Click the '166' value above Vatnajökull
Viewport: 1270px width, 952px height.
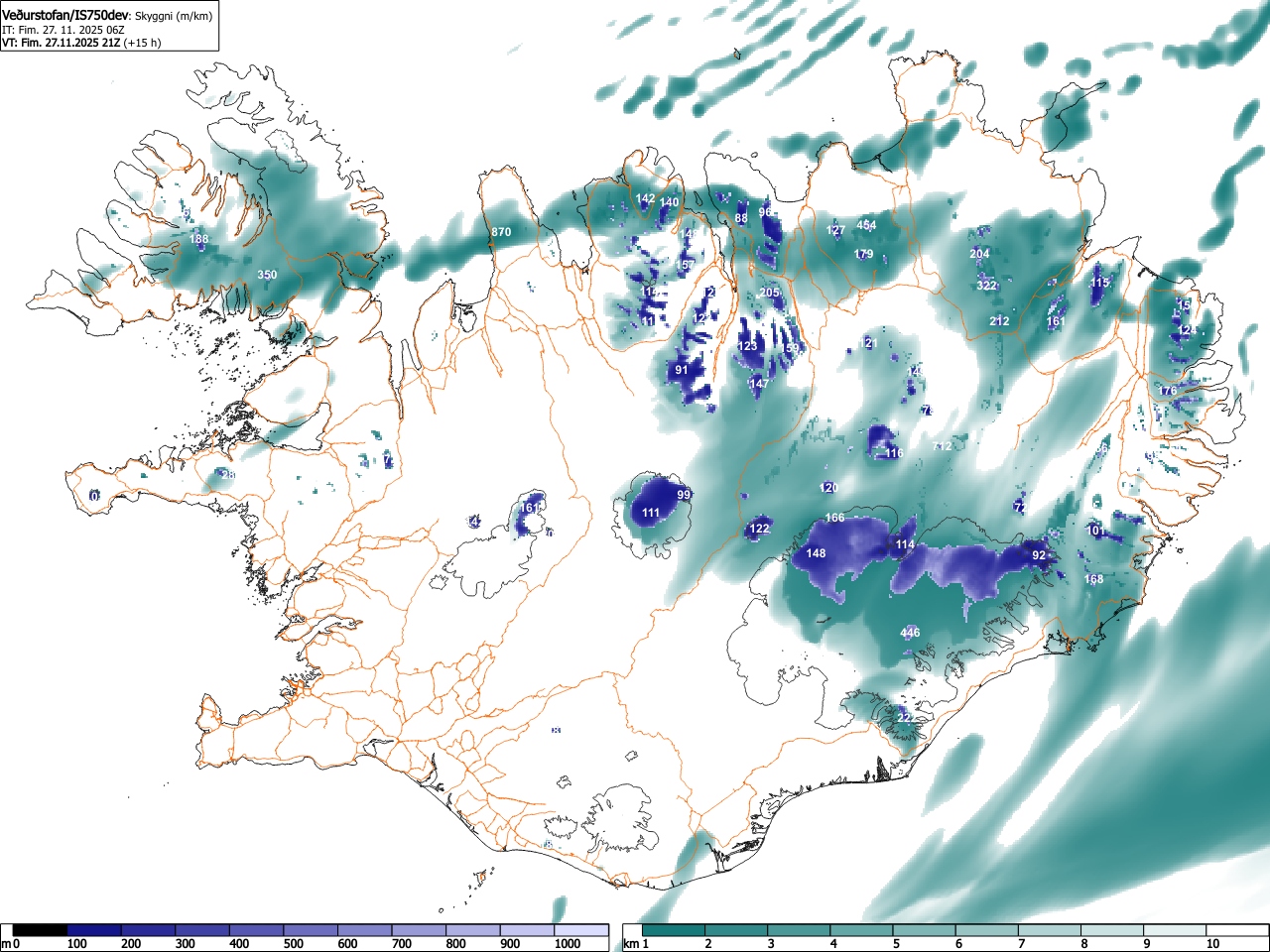(x=835, y=518)
